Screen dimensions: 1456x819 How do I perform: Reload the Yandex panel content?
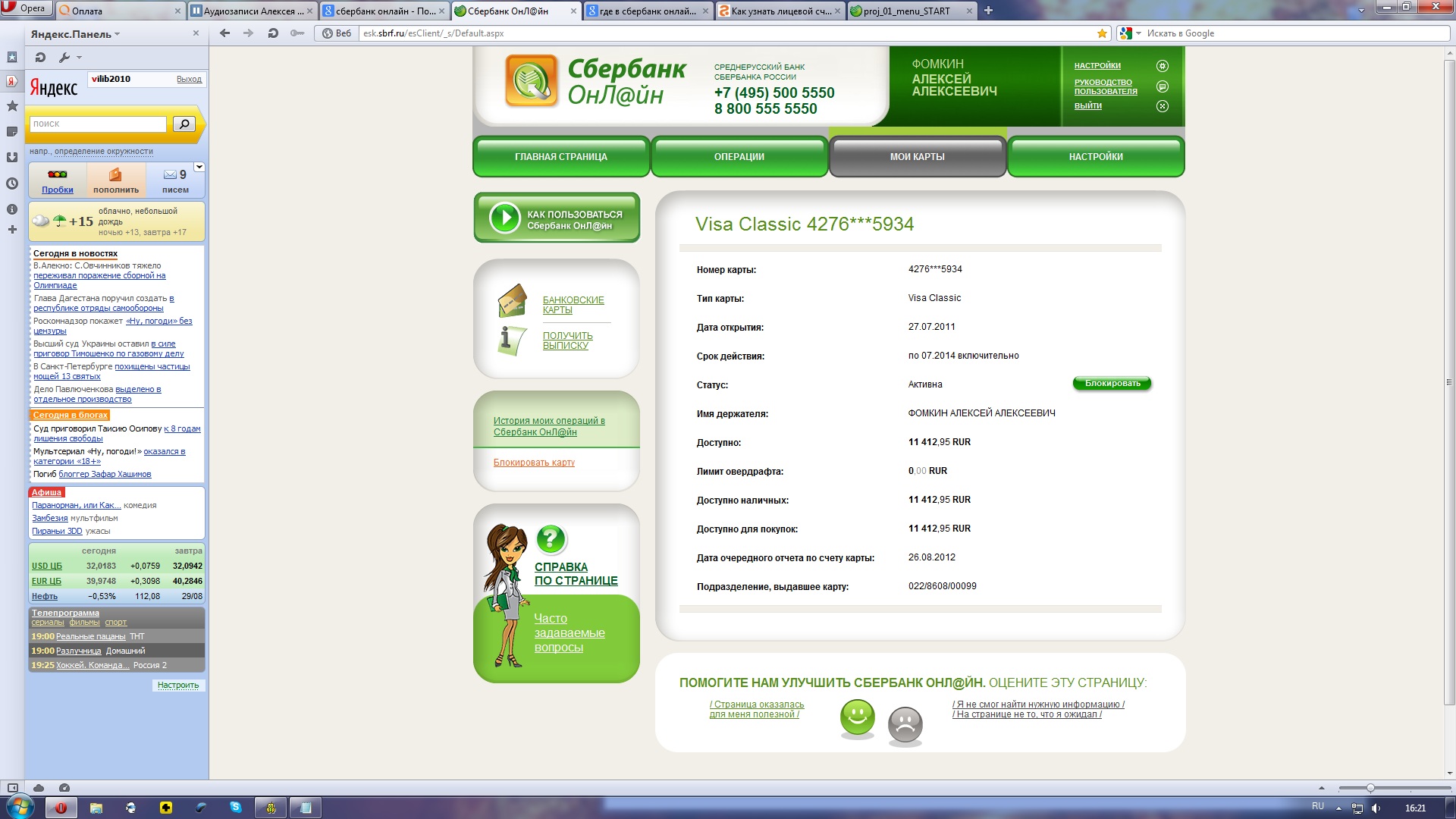click(41, 57)
